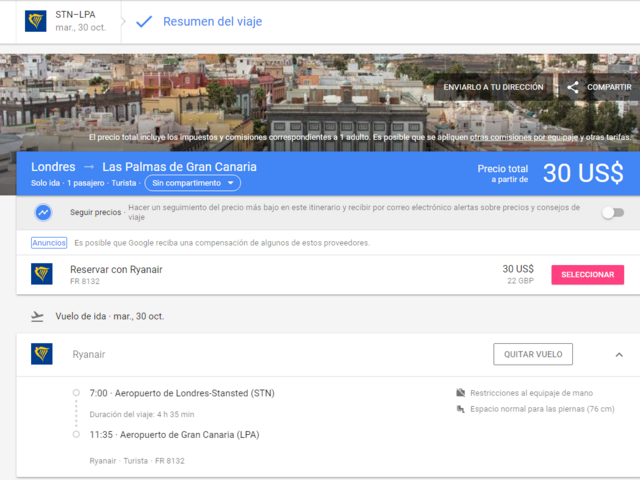Toggle the Seguir precios switch
Screen dimensions: 640x480
point(613,213)
